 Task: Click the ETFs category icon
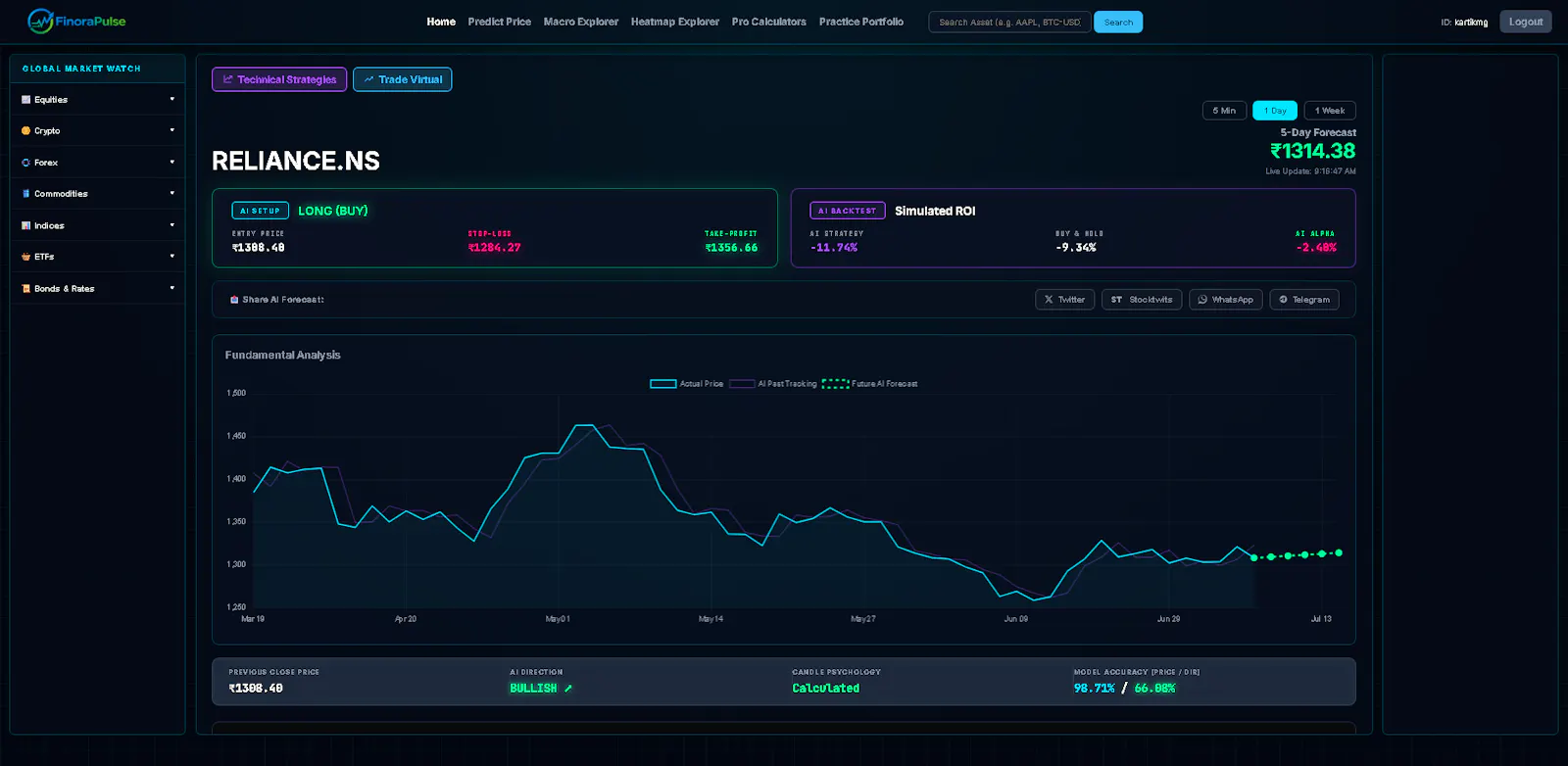[x=26, y=257]
